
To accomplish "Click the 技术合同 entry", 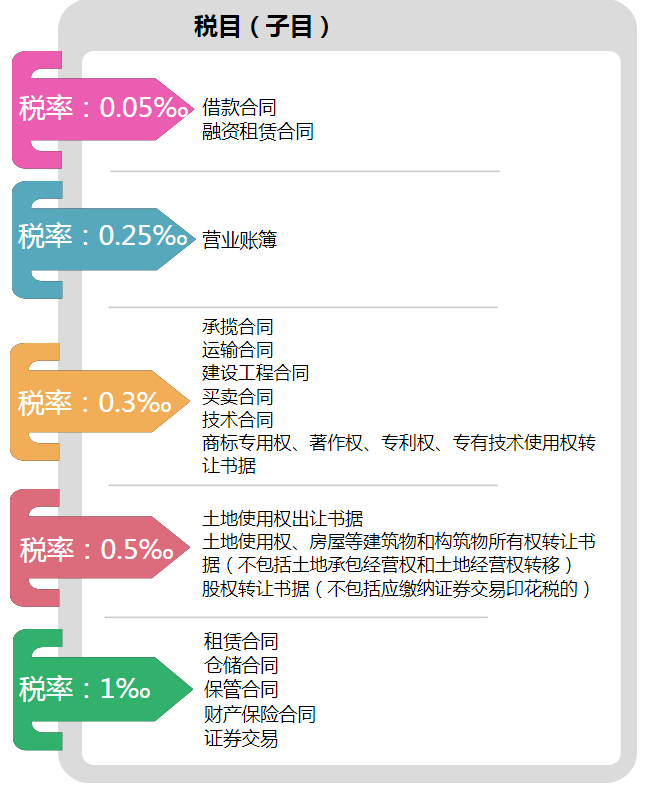I will [x=237, y=420].
